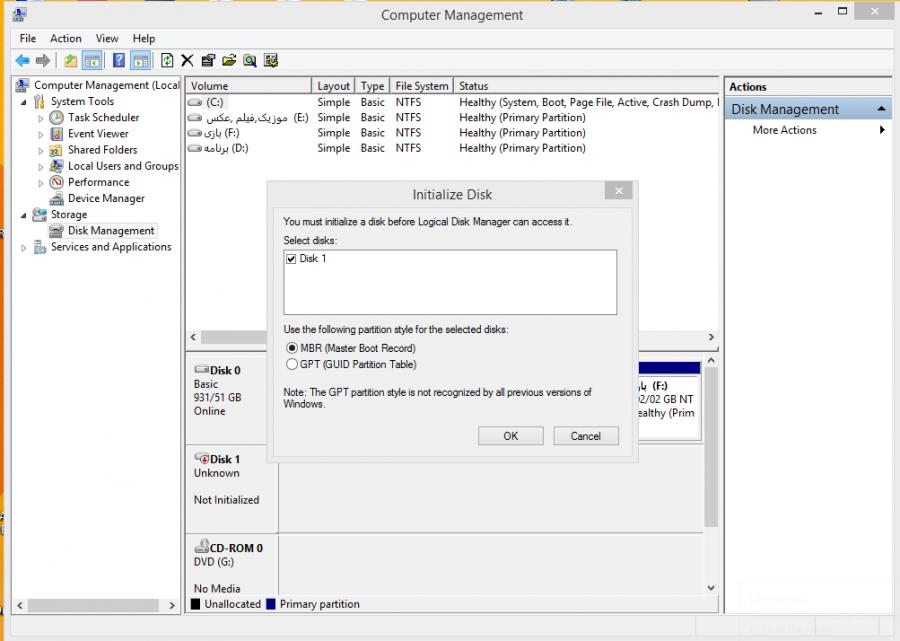Click the volume list horizontal scrollbar right arrow
The image size is (900, 641).
[711, 337]
